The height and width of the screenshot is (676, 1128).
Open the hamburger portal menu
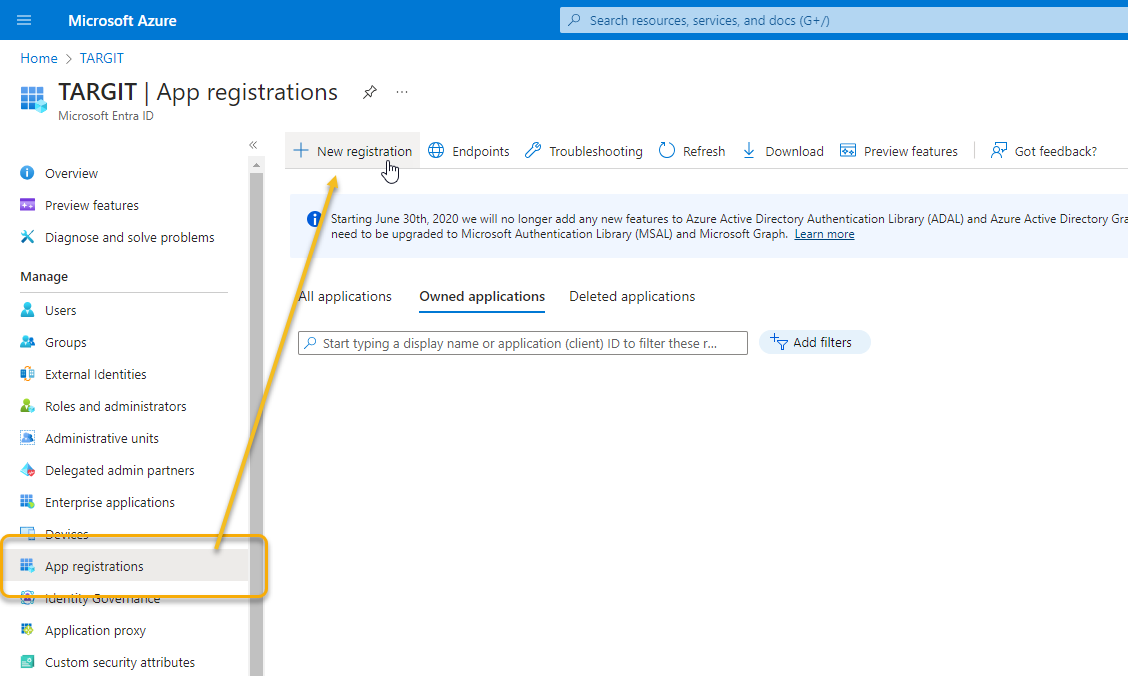pyautogui.click(x=24, y=20)
